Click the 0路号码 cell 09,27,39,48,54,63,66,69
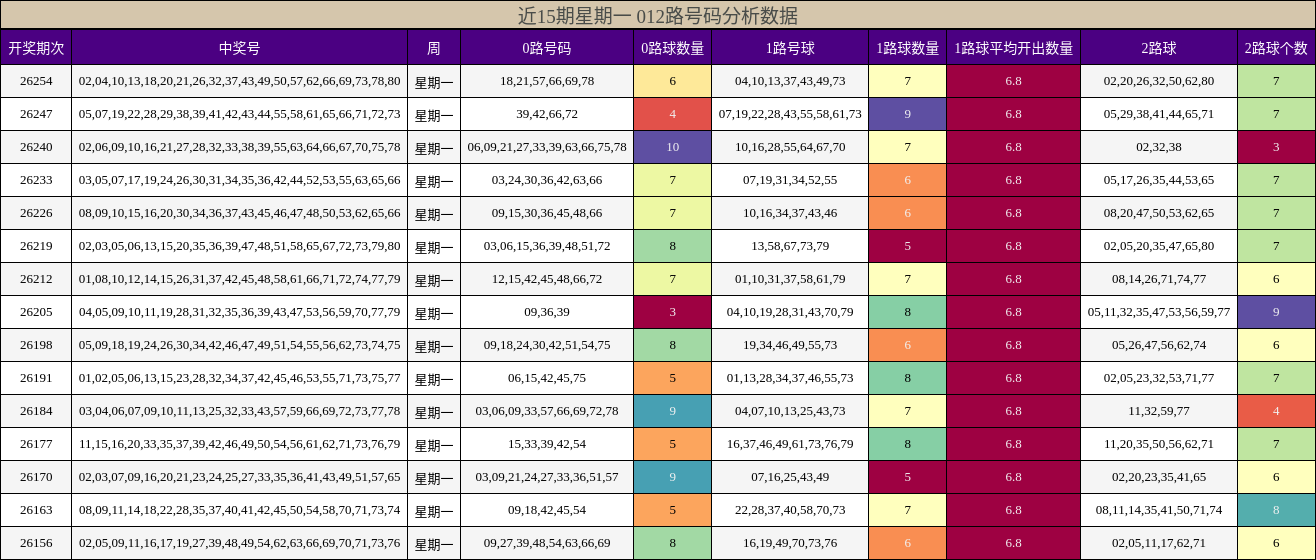1316x560 pixels. (x=547, y=543)
